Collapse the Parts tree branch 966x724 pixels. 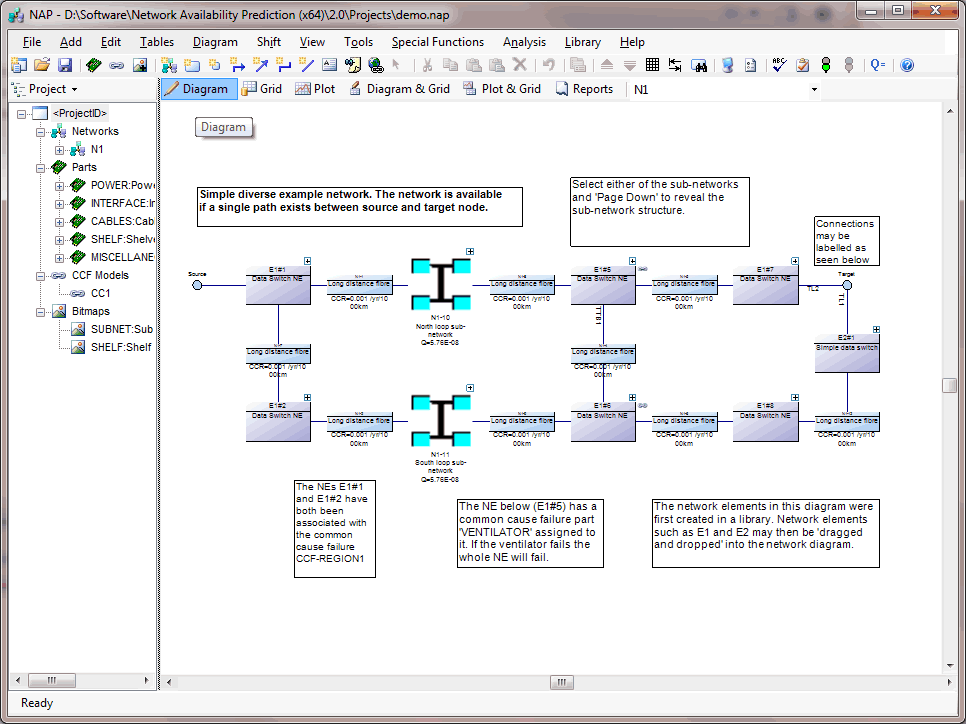point(41,167)
